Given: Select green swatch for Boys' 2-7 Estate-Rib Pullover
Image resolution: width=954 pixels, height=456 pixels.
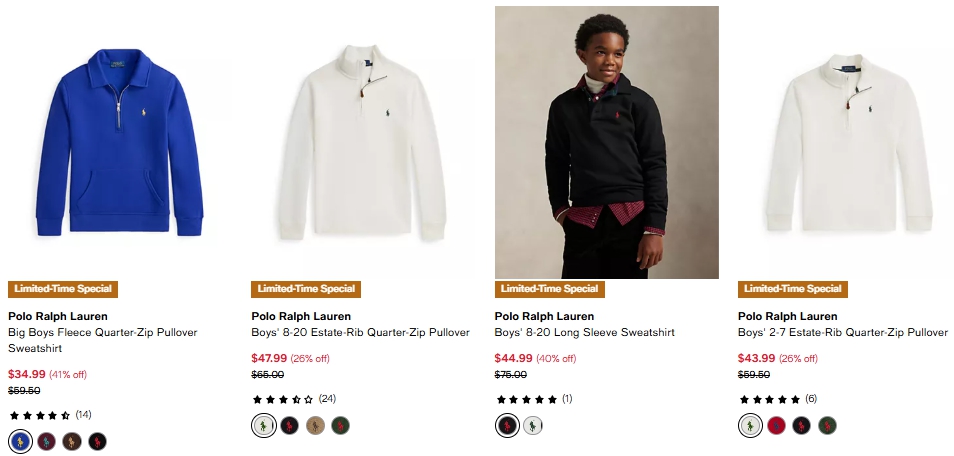Looking at the screenshot, I should 827,425.
